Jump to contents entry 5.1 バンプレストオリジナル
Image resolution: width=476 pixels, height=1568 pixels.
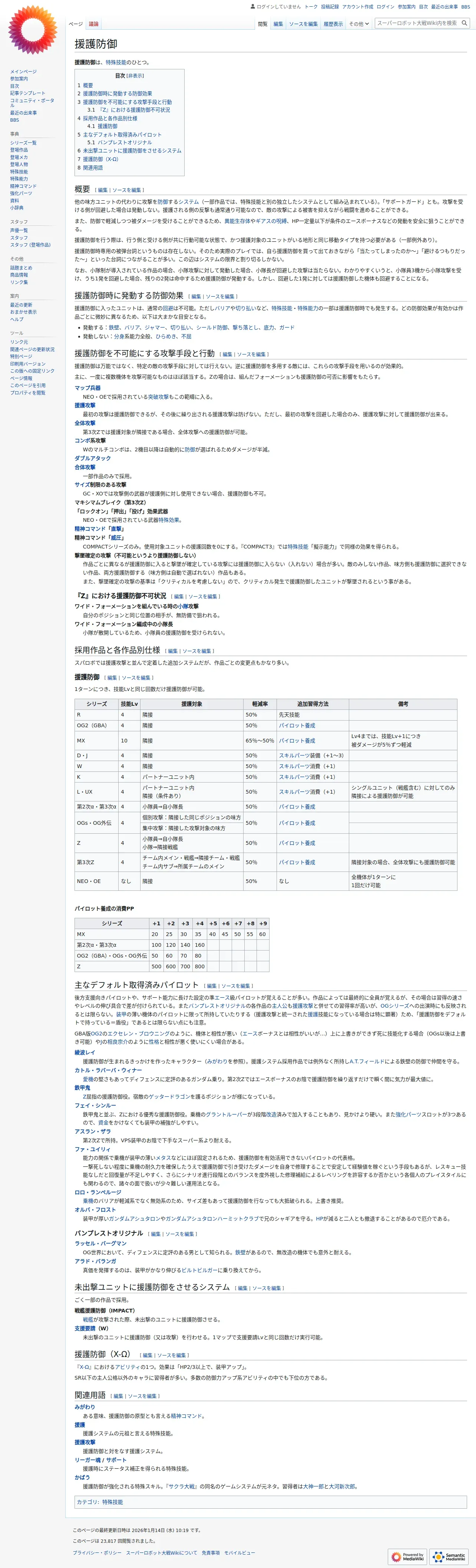tap(119, 143)
